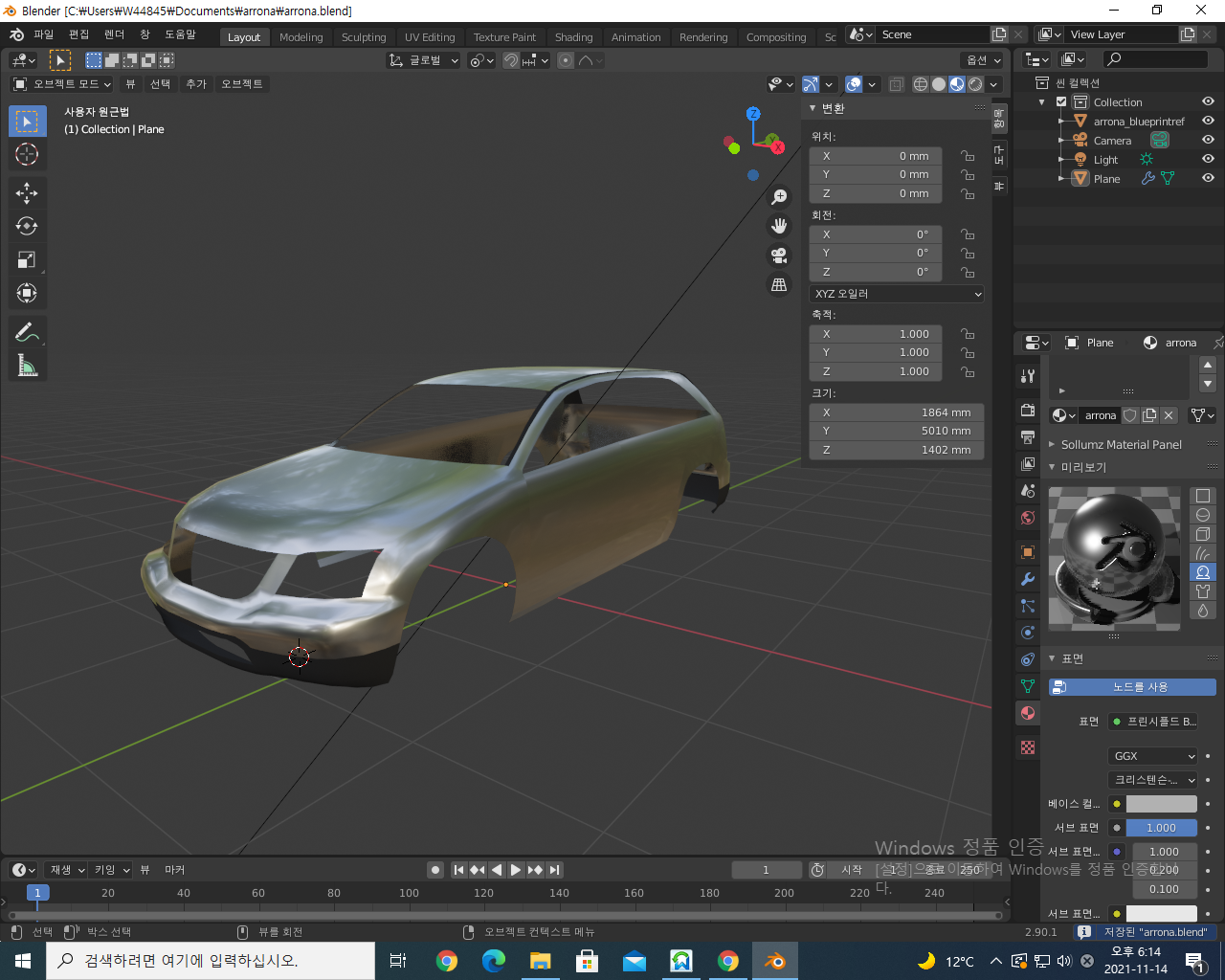Uncheck the Collection checkbox in outliner

1061,101
